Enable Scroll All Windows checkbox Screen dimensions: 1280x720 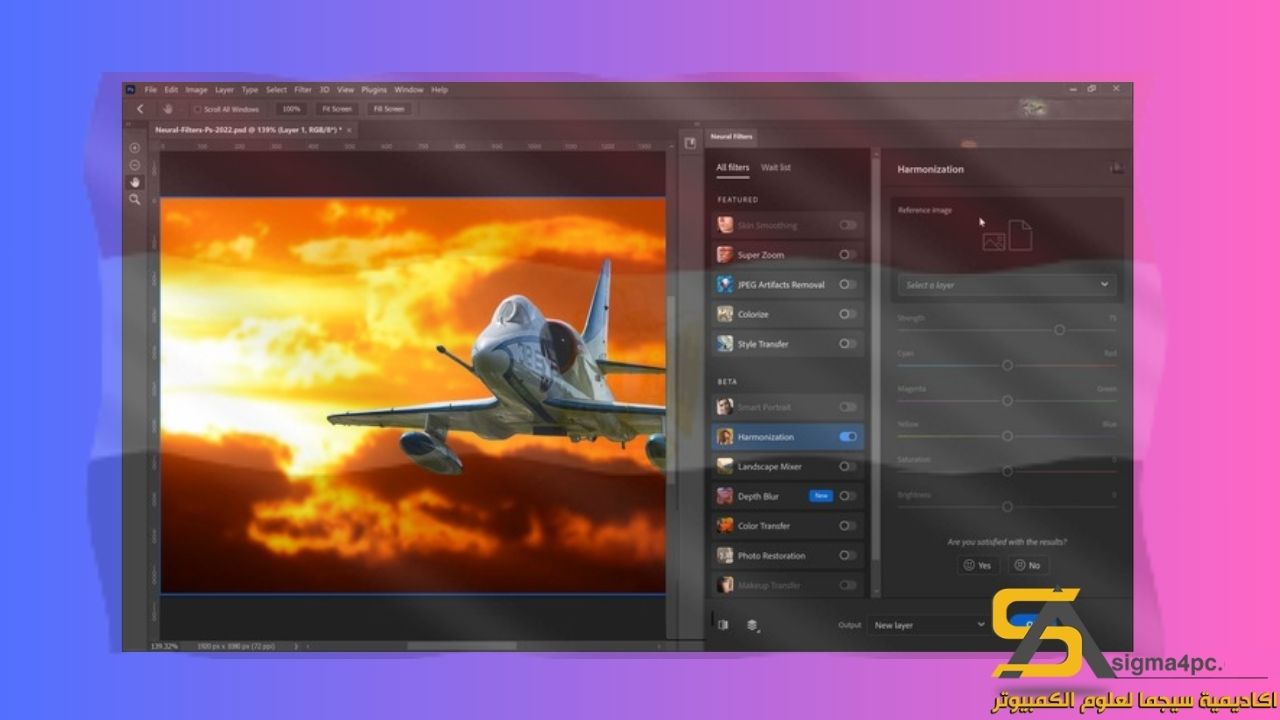(198, 109)
